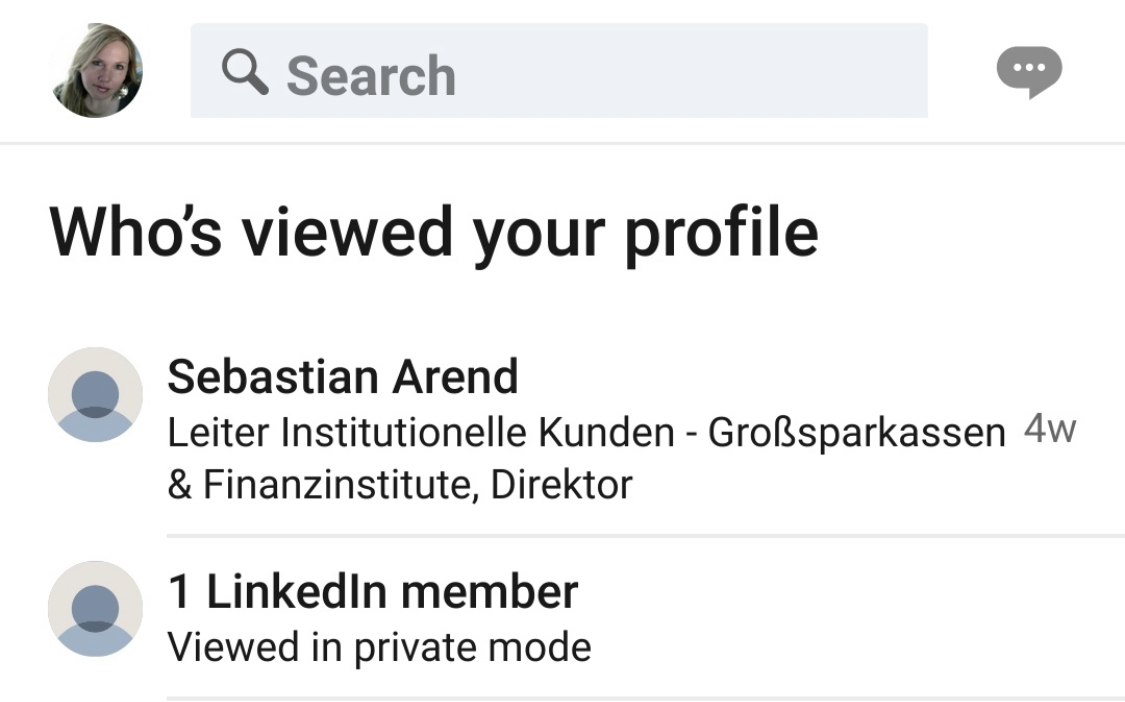Tap the magnifying glass search icon
The image size is (1125, 702).
[x=245, y=72]
